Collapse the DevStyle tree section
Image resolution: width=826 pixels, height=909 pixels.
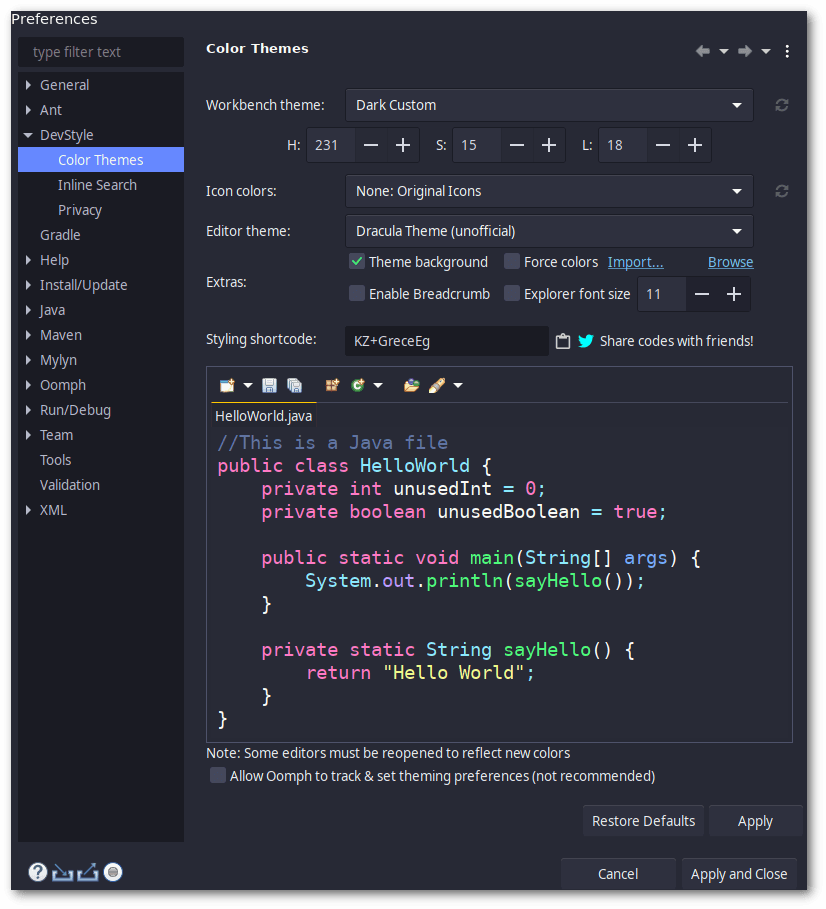27,134
